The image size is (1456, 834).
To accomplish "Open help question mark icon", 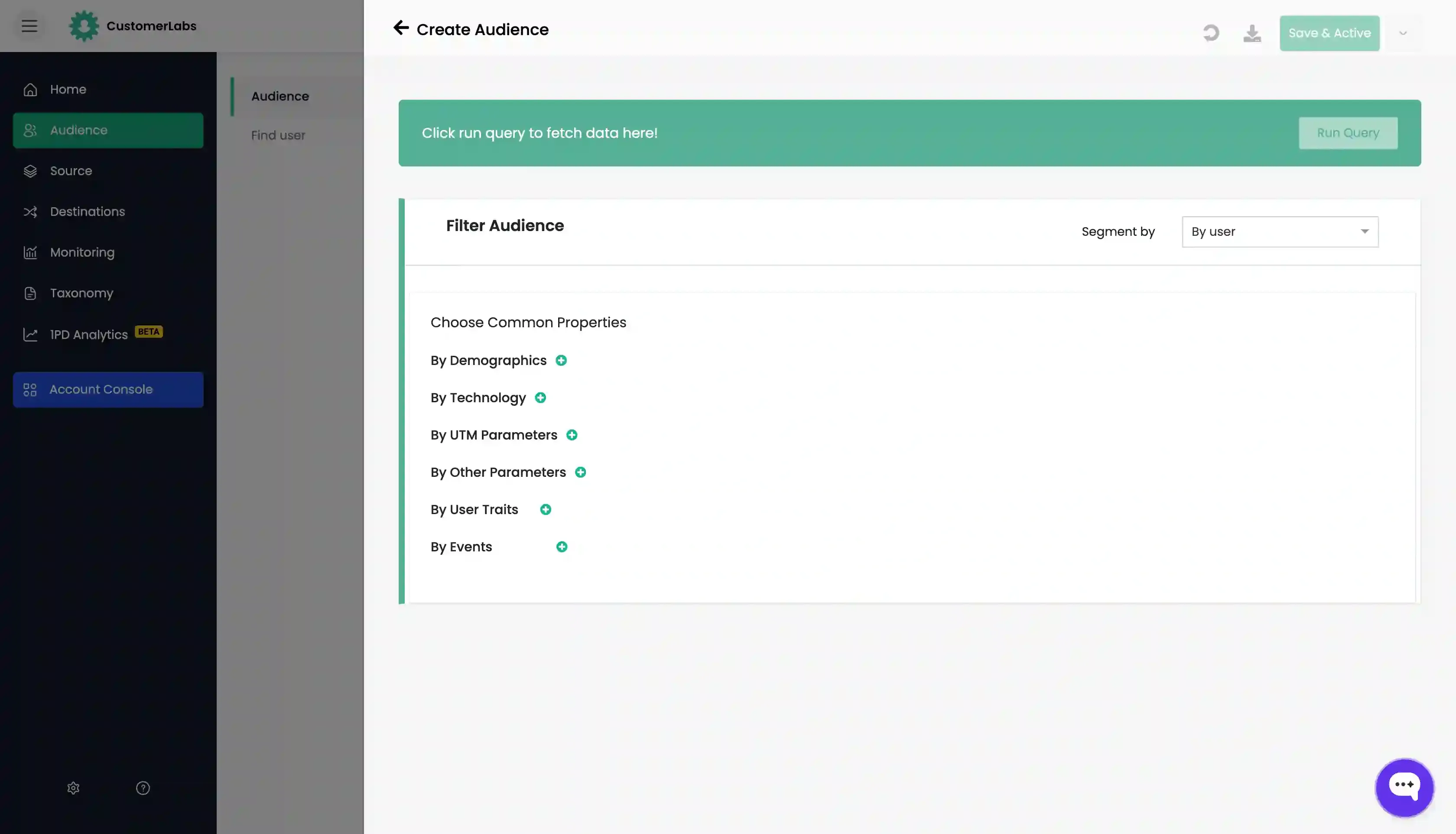I will (x=143, y=788).
